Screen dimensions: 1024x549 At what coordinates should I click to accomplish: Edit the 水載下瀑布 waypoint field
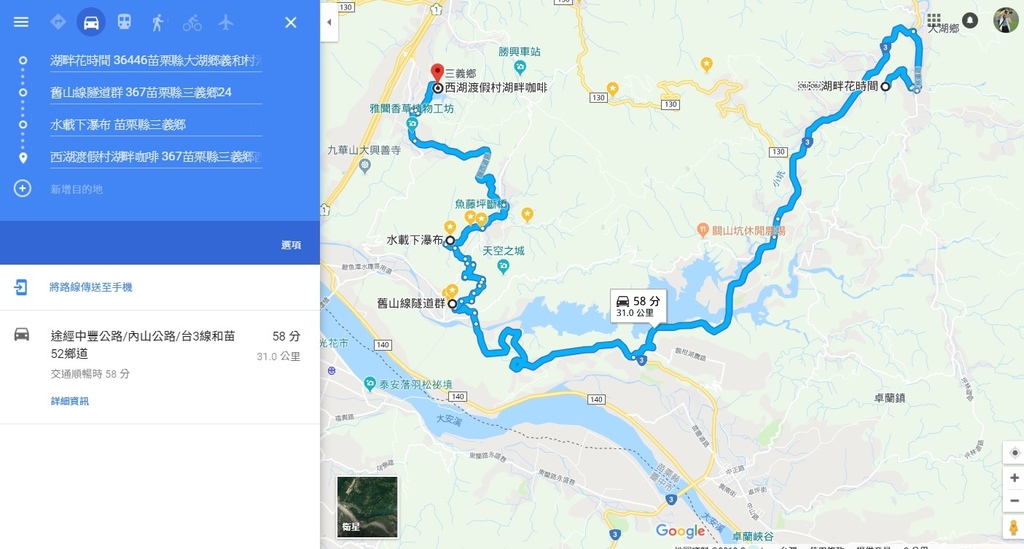tap(155, 125)
